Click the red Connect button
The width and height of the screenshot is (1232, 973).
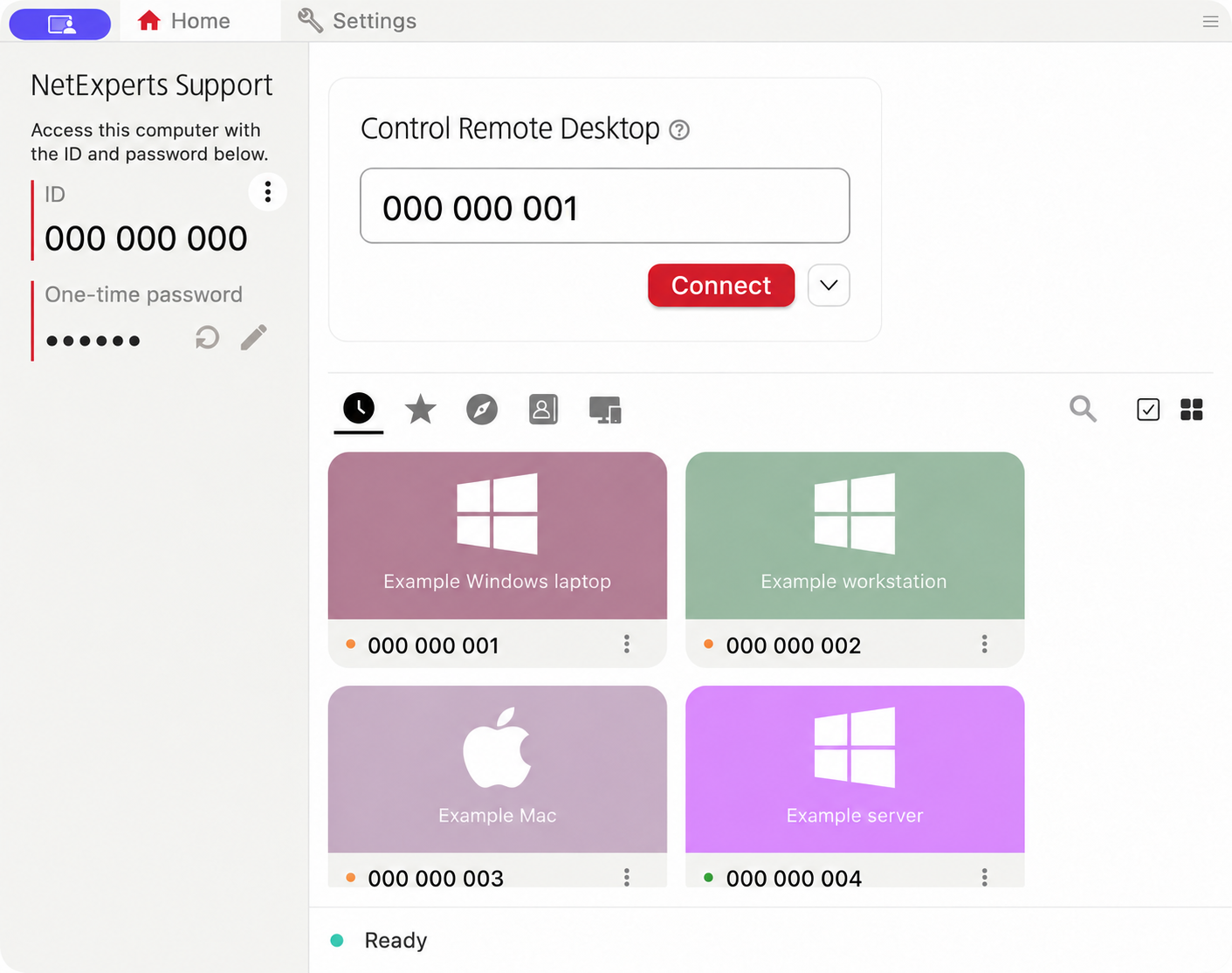pos(721,285)
